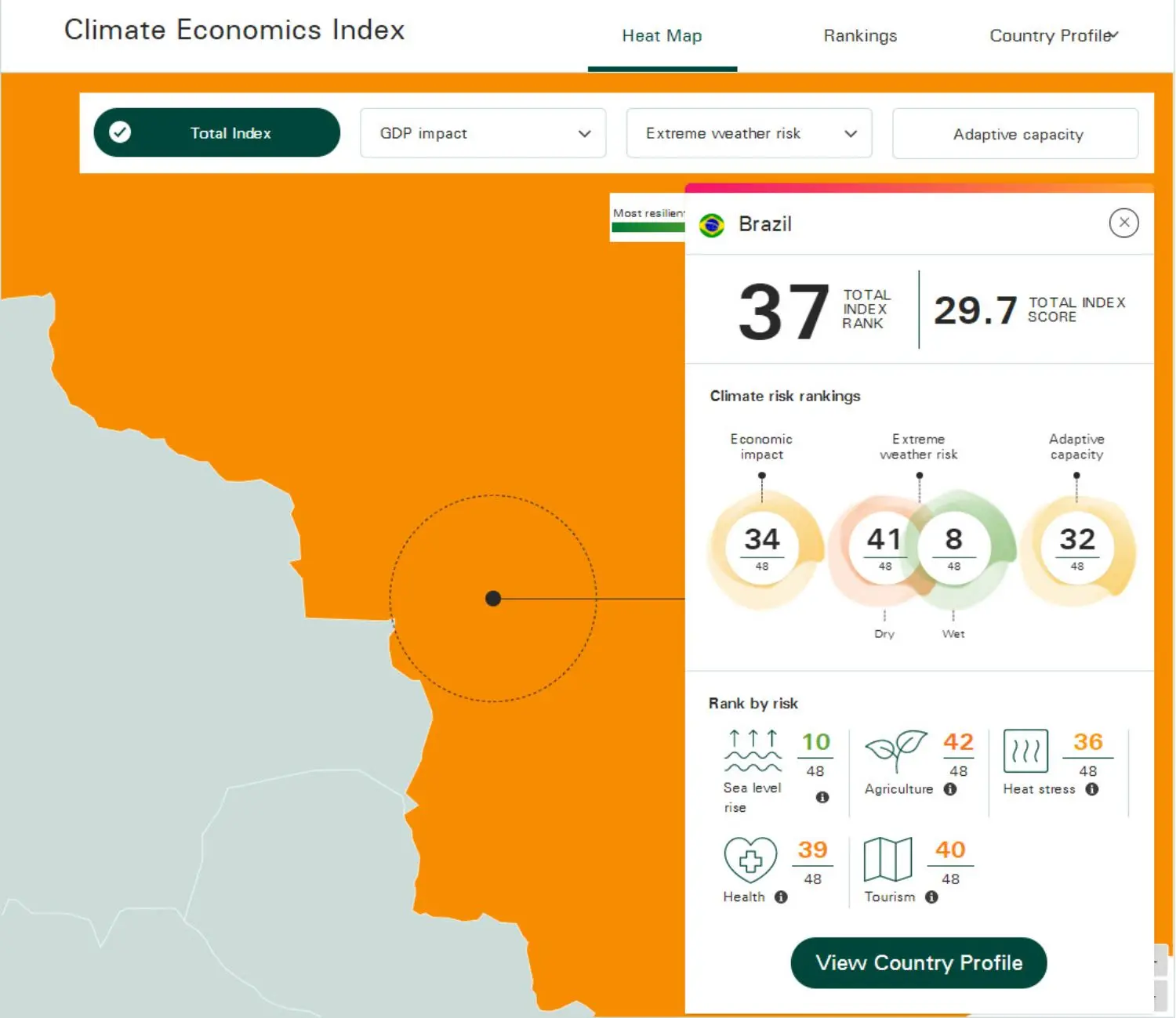Screen dimensions: 1176x1018
Task: Click the Health rank 39
Action: click(812, 850)
